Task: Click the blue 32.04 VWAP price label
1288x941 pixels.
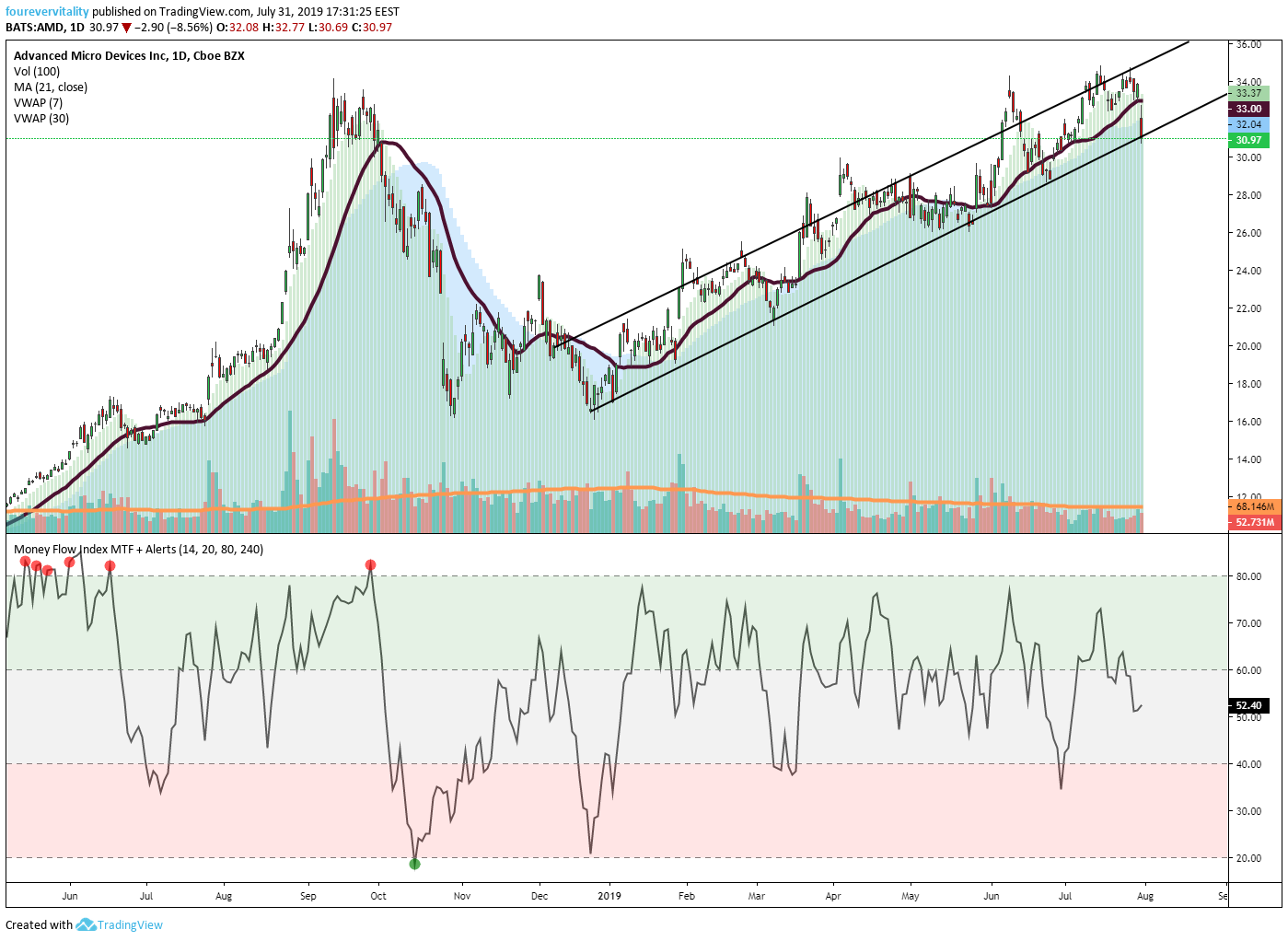Action: point(1248,124)
